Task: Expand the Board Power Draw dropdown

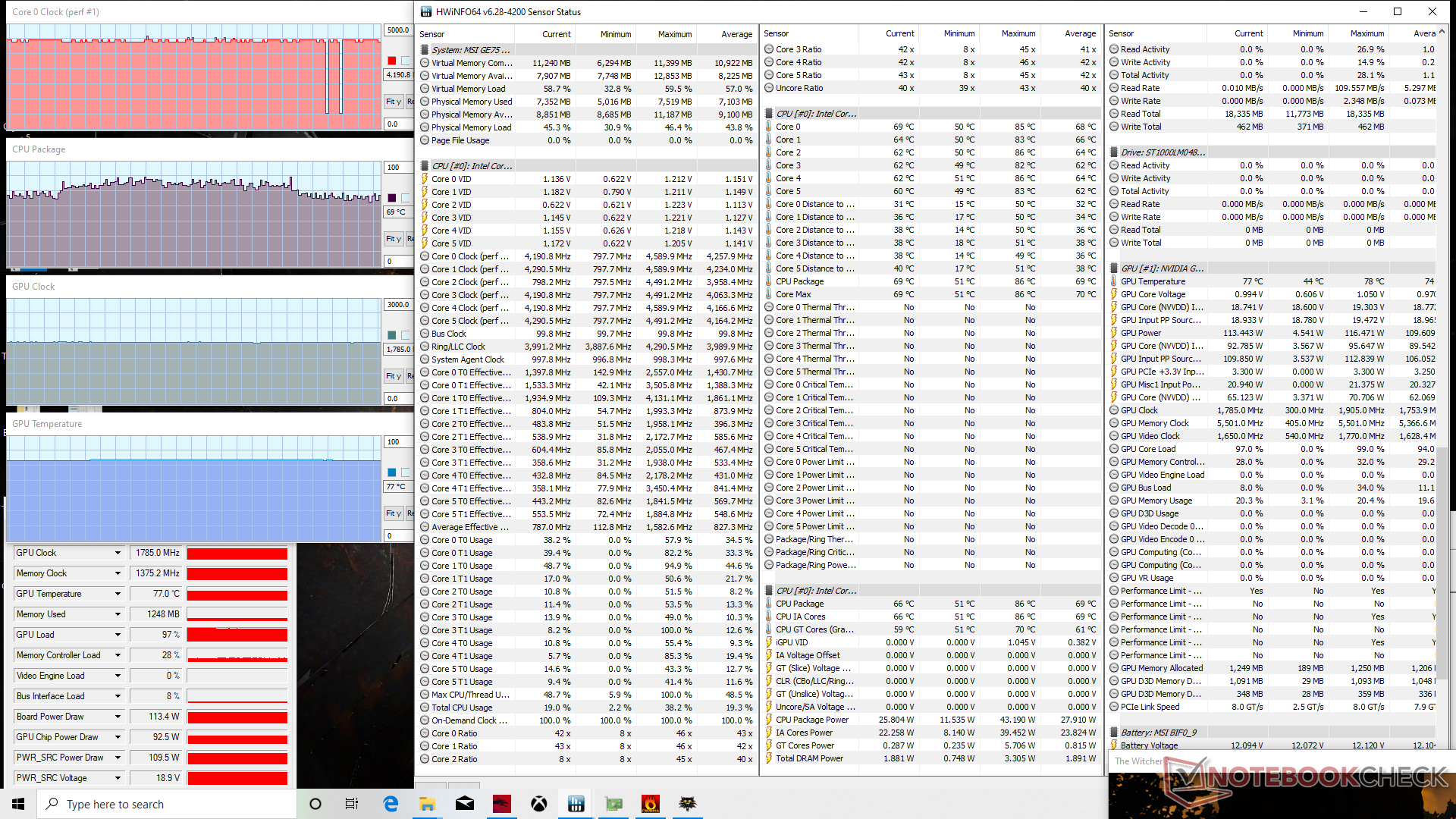Action: click(118, 717)
